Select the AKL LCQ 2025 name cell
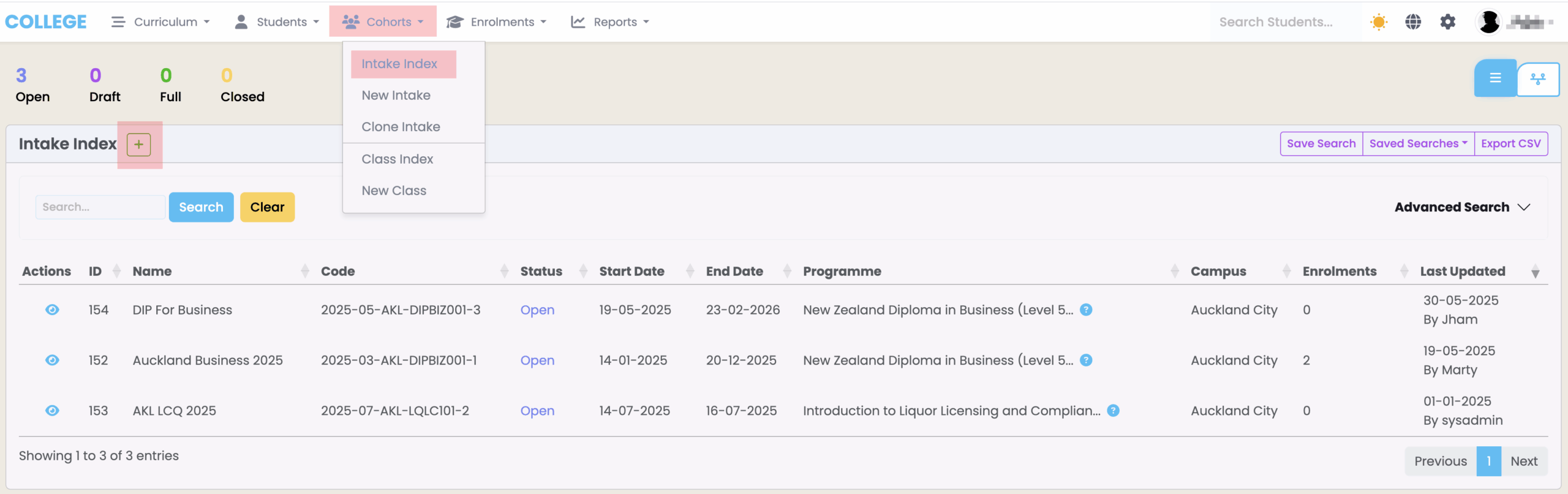 [175, 411]
